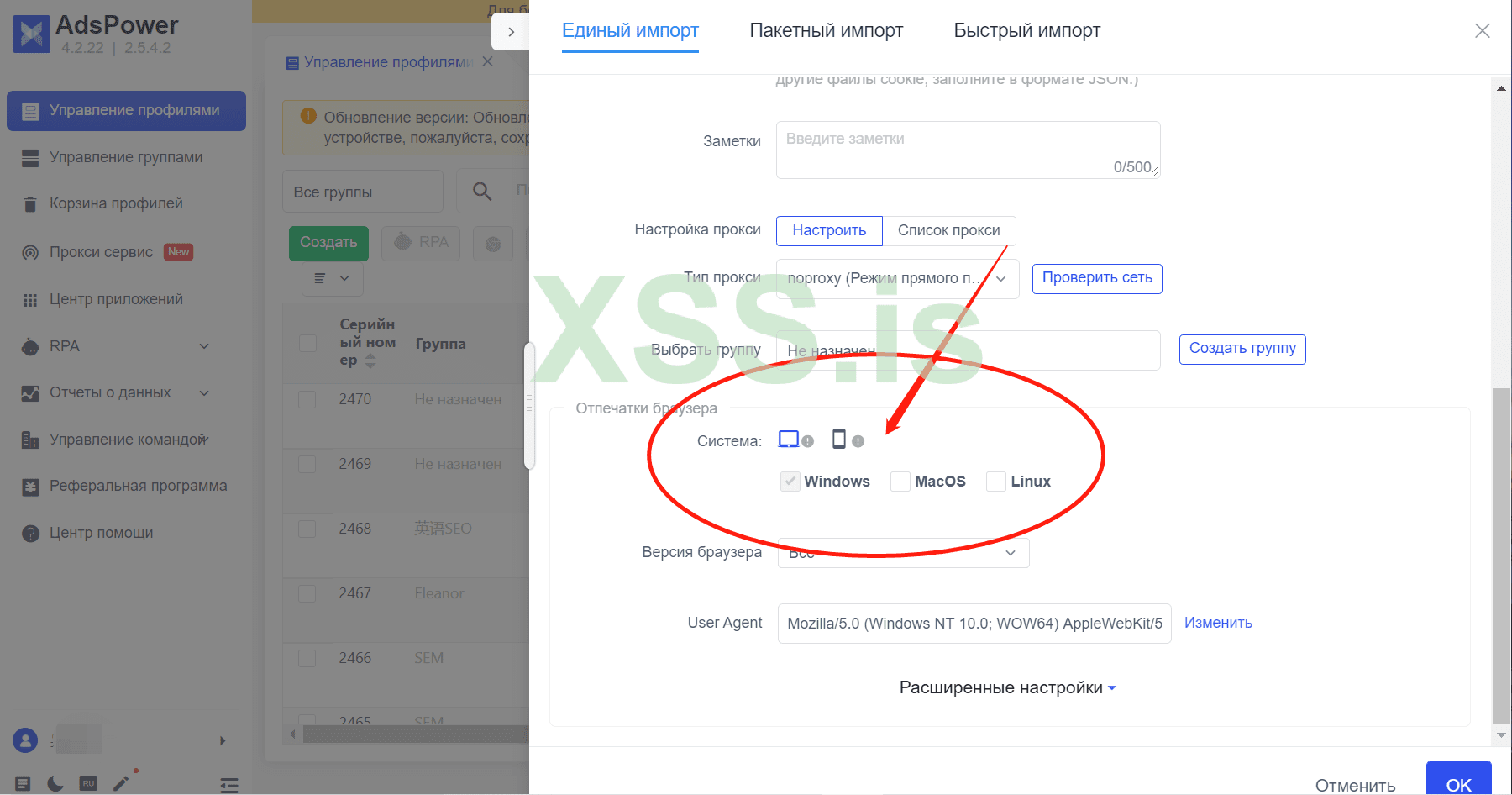Viewport: 1512px width, 795px height.
Task: Click the Реферальная программа sidebar icon
Action: [30, 487]
